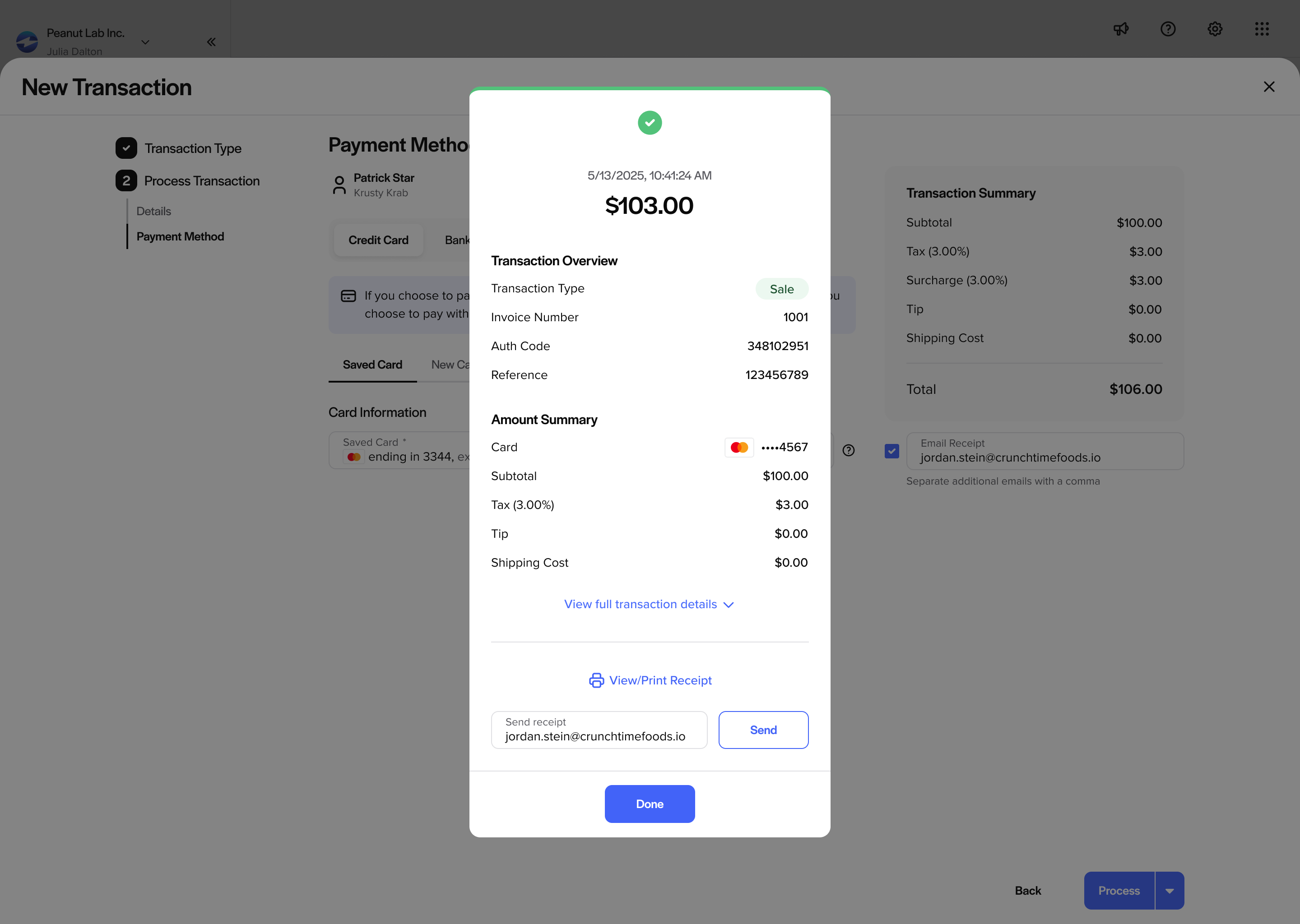The height and width of the screenshot is (924, 1300).
Task: Switch to the New Card tab
Action: pyautogui.click(x=450, y=365)
